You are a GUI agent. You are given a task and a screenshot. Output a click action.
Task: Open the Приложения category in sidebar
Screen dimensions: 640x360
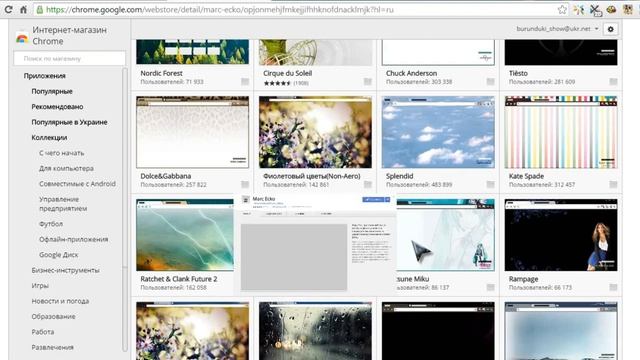44,76
